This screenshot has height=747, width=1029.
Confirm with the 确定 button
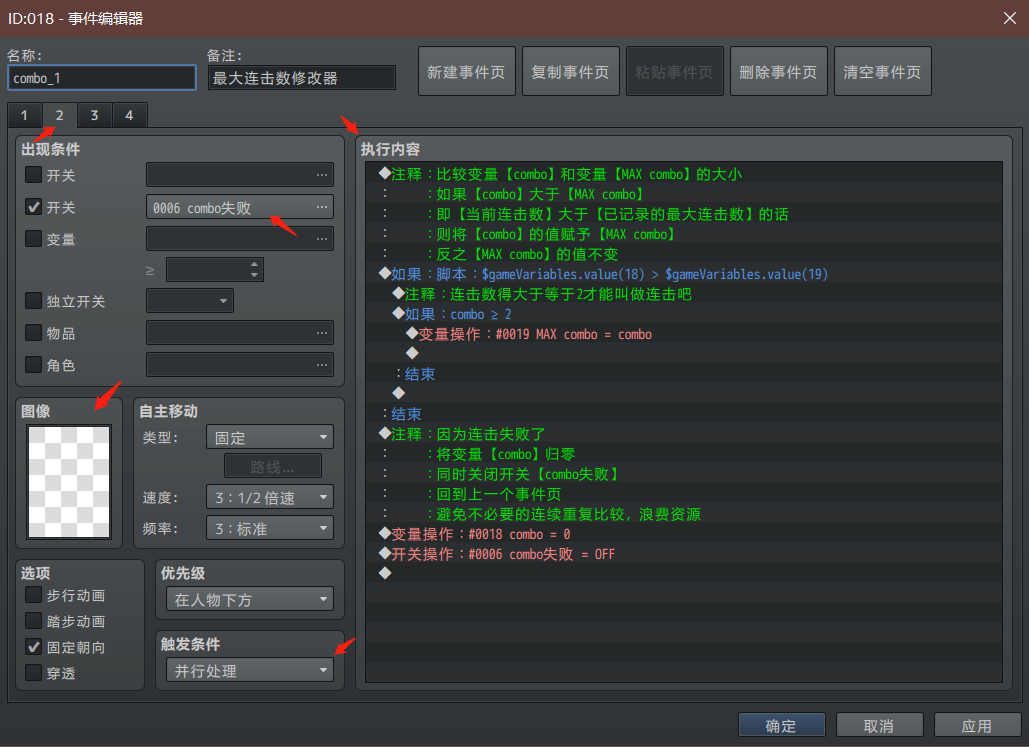click(782, 725)
